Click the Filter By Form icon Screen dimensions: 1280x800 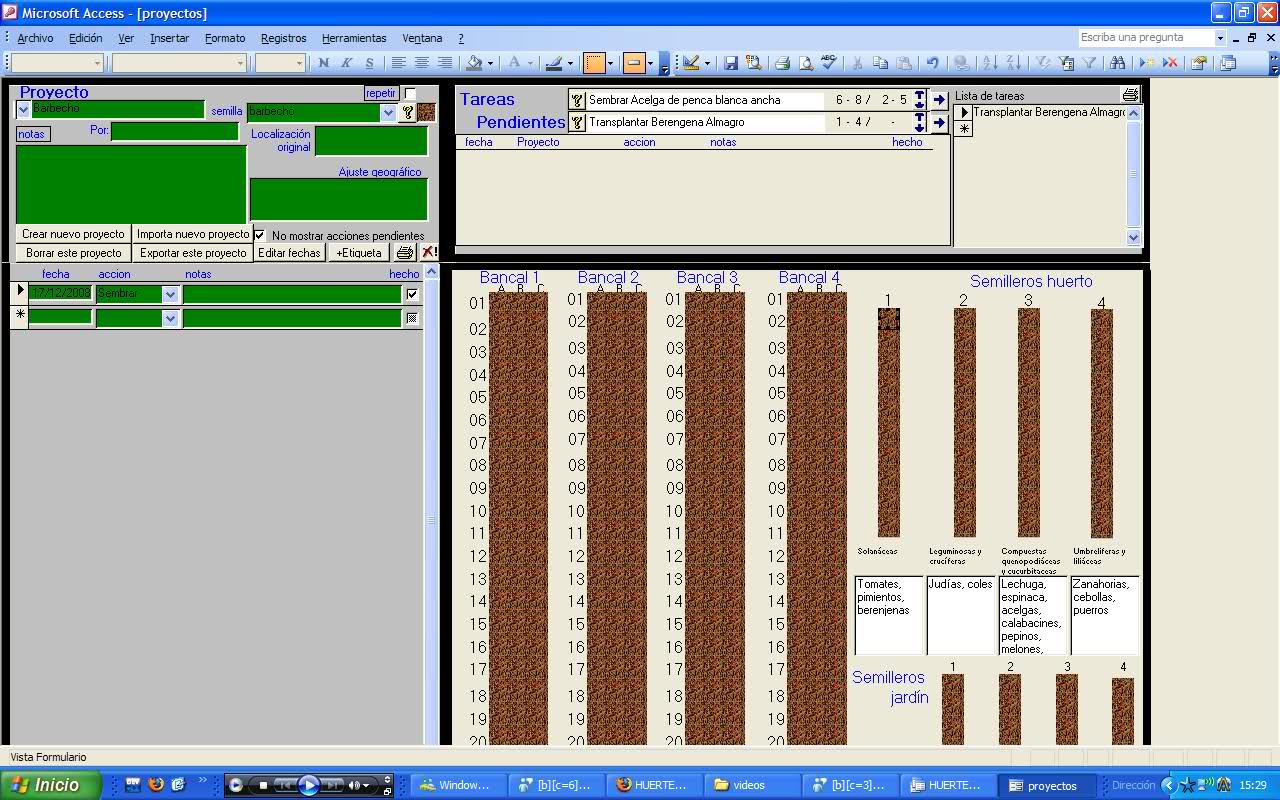[x=1066, y=63]
